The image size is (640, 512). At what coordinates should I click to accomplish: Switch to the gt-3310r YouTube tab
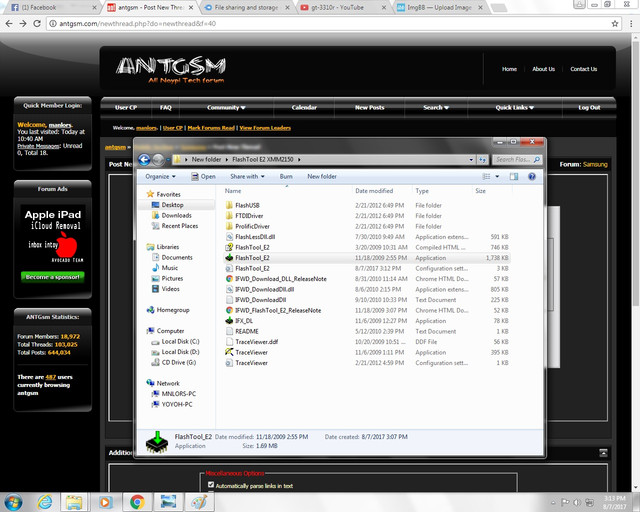342,7
